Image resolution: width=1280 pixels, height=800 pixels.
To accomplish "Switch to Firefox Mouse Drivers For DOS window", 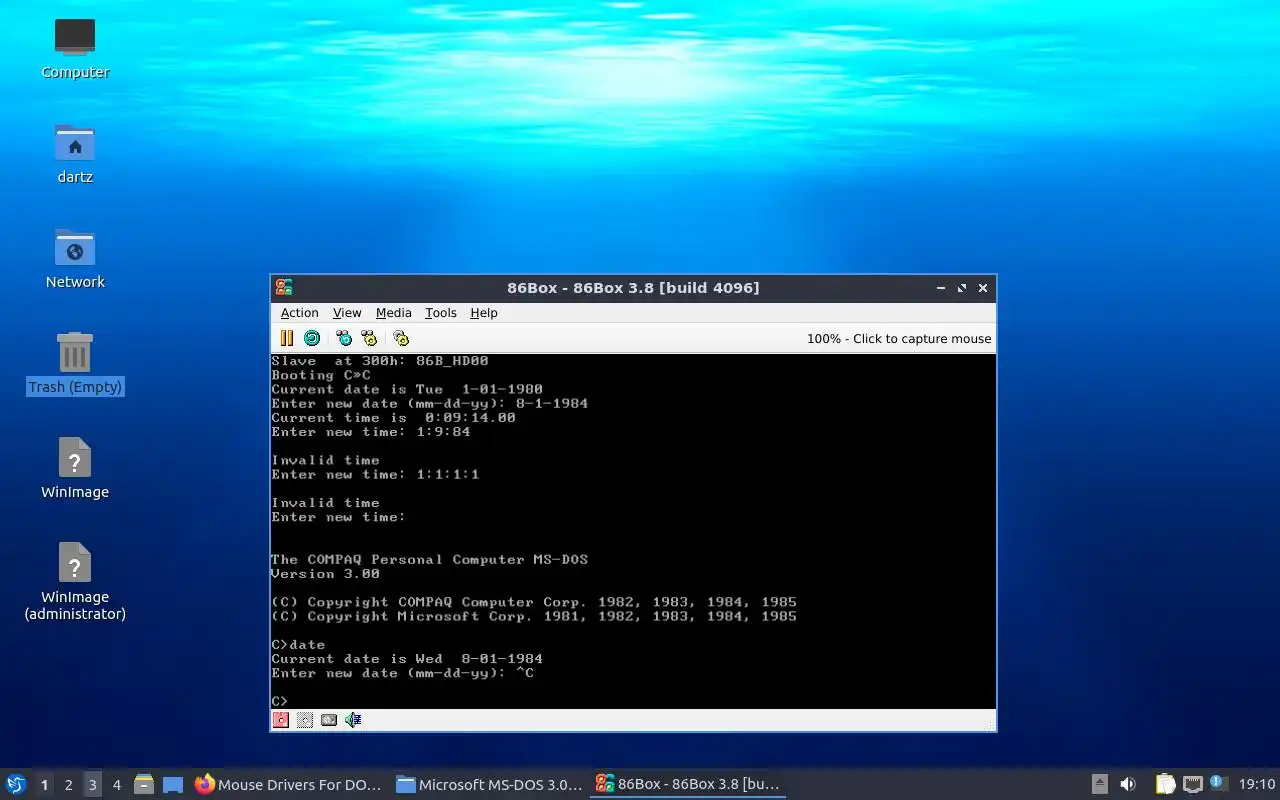I will [288, 785].
